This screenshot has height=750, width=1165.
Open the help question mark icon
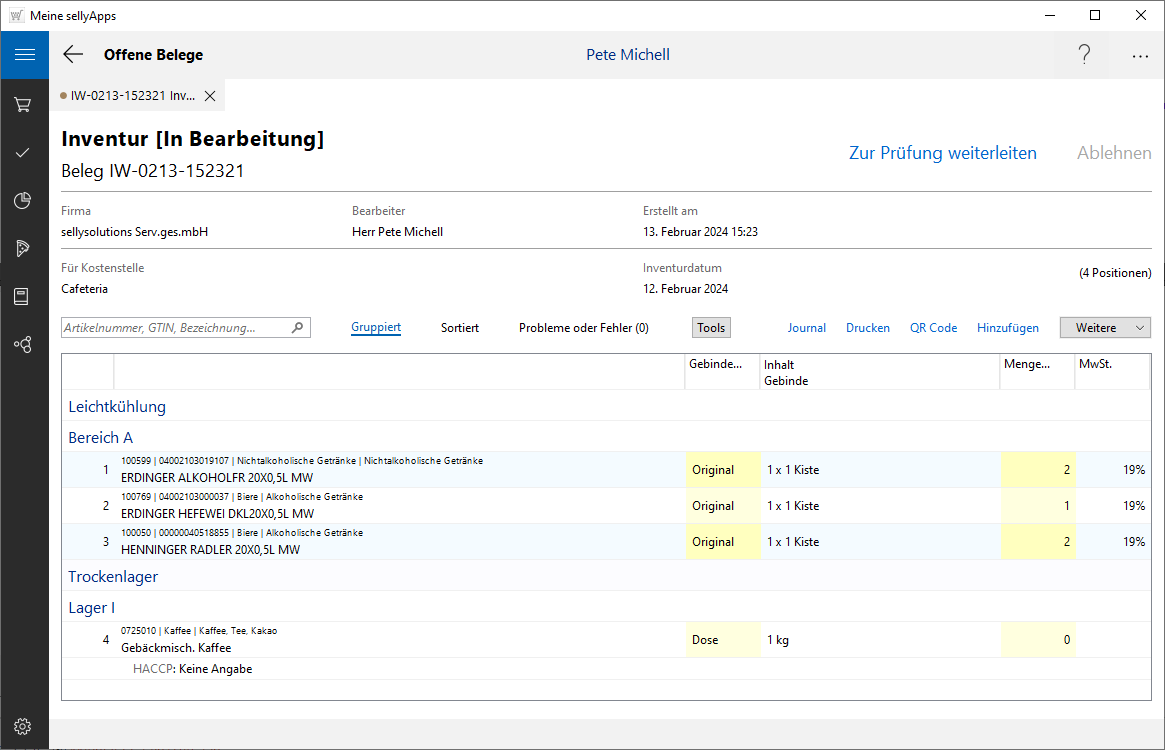pos(1084,55)
